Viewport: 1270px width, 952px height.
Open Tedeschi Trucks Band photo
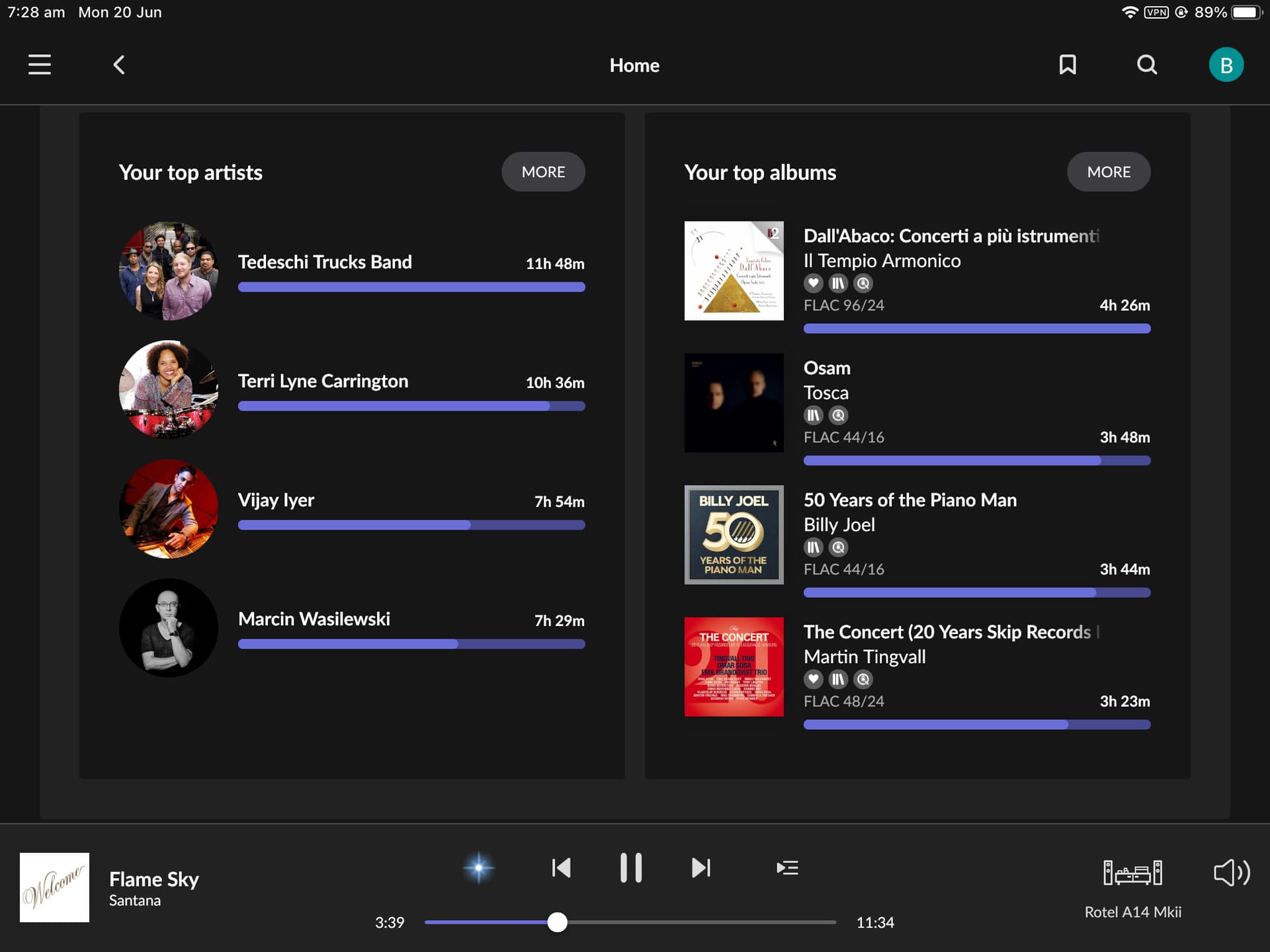click(169, 271)
